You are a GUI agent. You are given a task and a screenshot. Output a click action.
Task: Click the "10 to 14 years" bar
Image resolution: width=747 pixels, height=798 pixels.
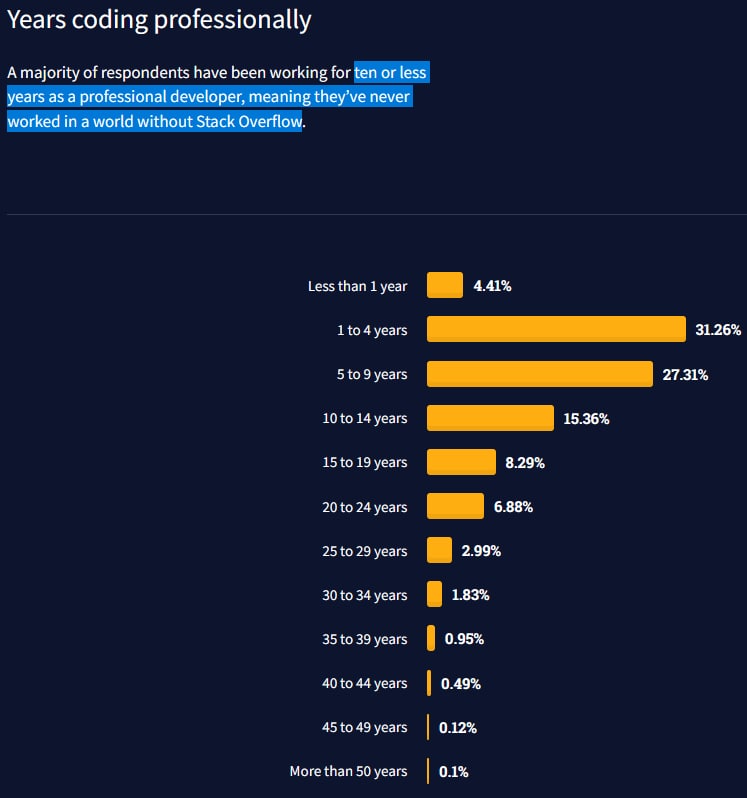tap(490, 418)
